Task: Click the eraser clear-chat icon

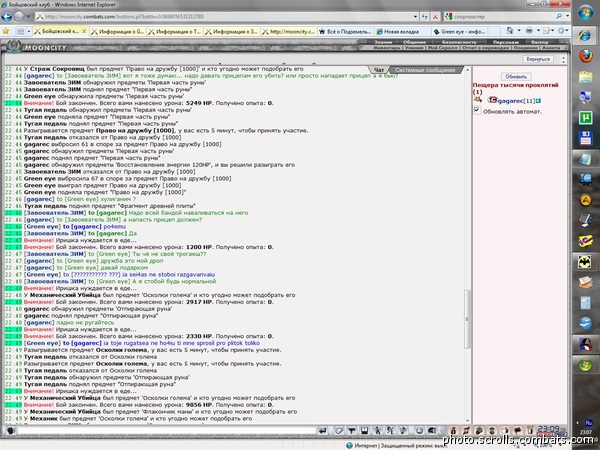Action: coord(338,430)
